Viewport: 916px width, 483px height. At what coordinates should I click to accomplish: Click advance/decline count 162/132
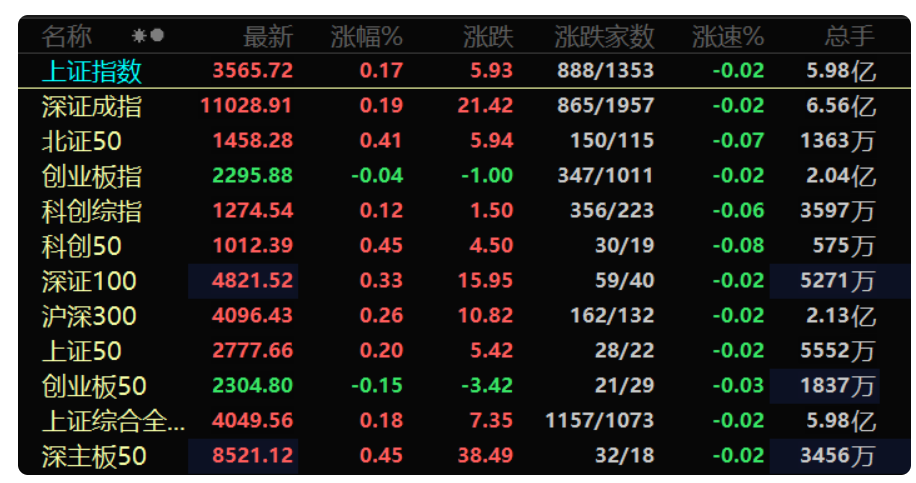pyautogui.click(x=612, y=316)
